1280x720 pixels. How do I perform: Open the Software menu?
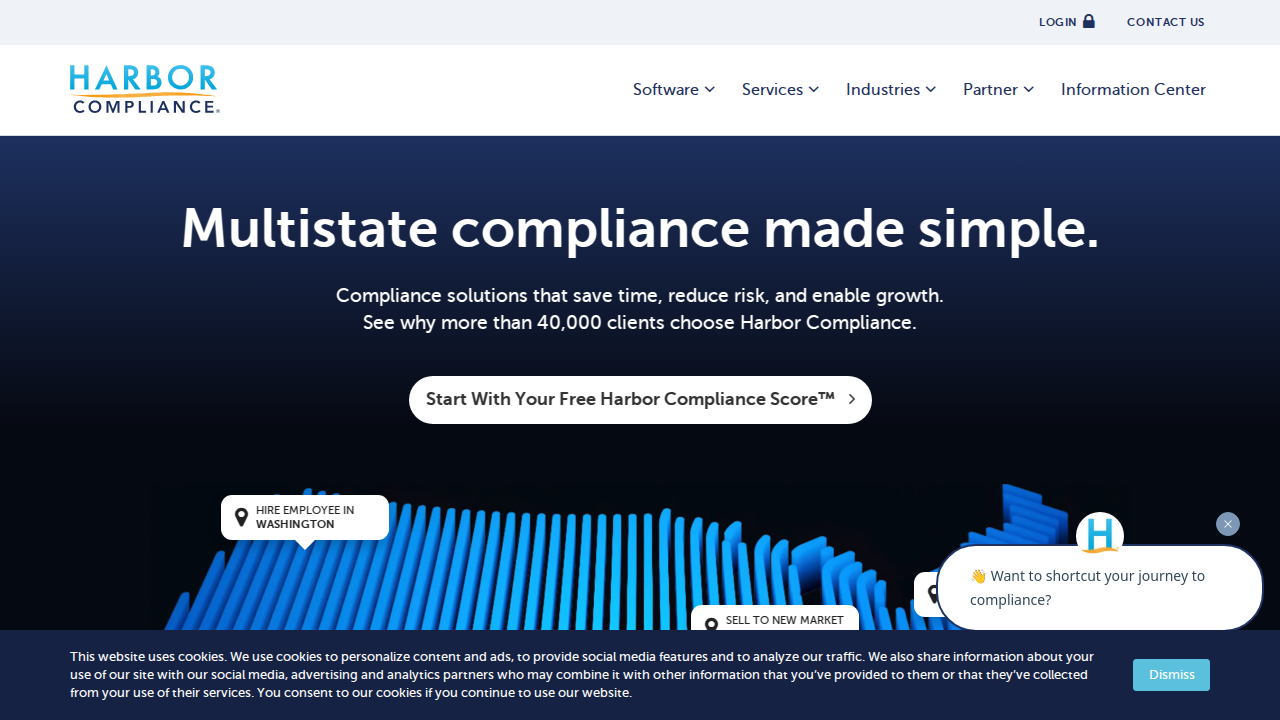click(674, 89)
